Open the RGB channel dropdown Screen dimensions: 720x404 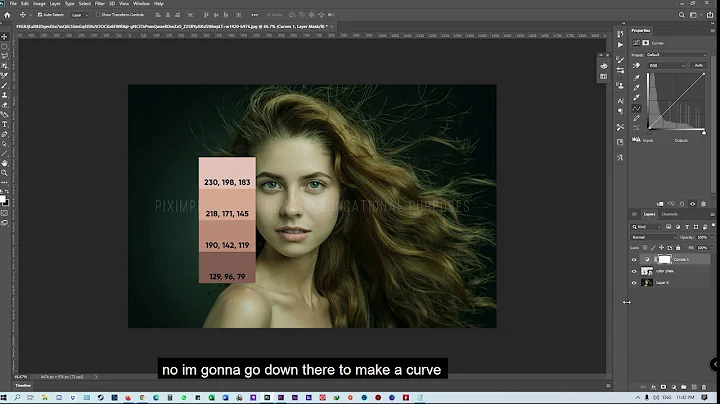pos(667,66)
